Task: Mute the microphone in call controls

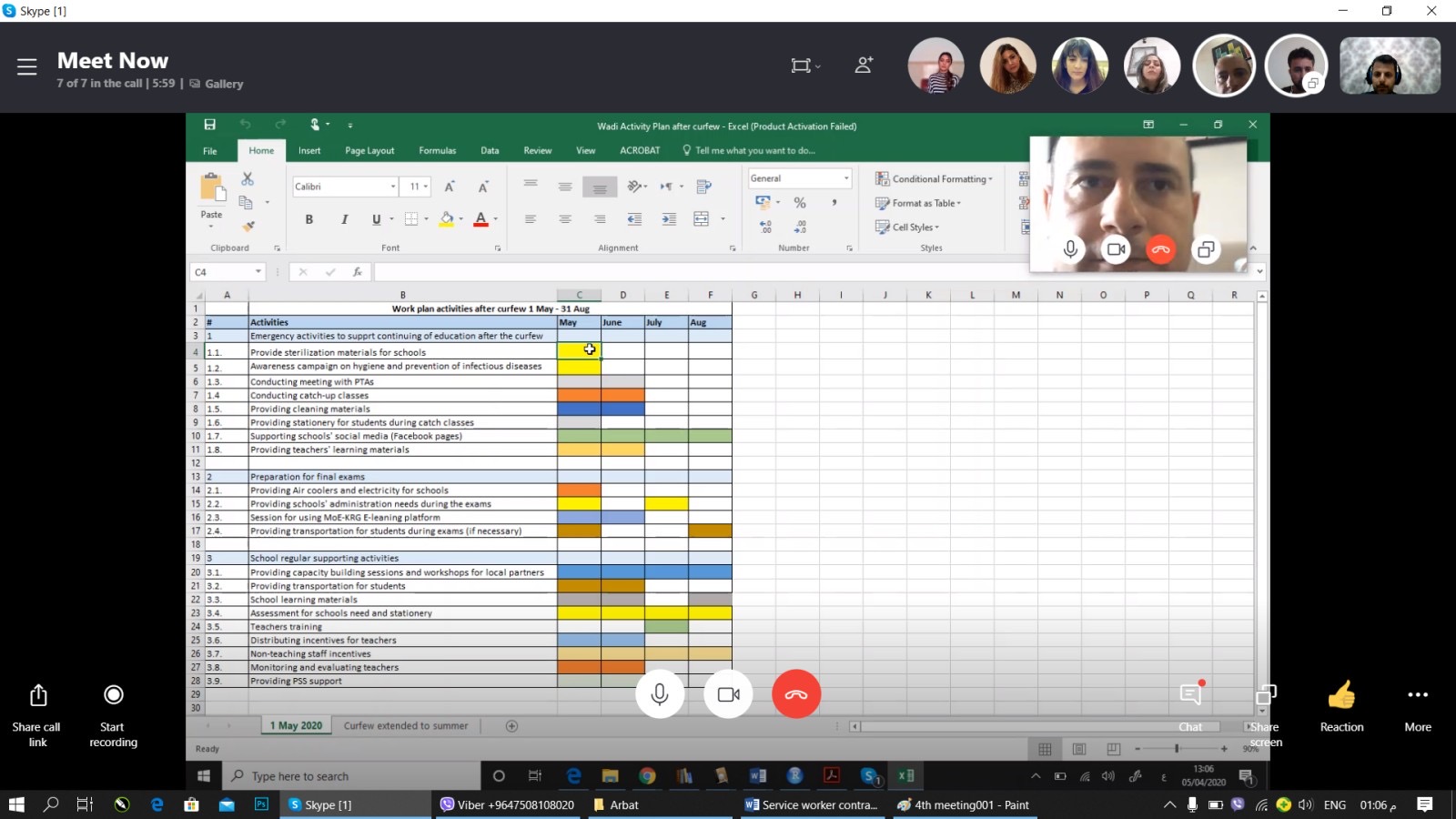Action: [660, 694]
